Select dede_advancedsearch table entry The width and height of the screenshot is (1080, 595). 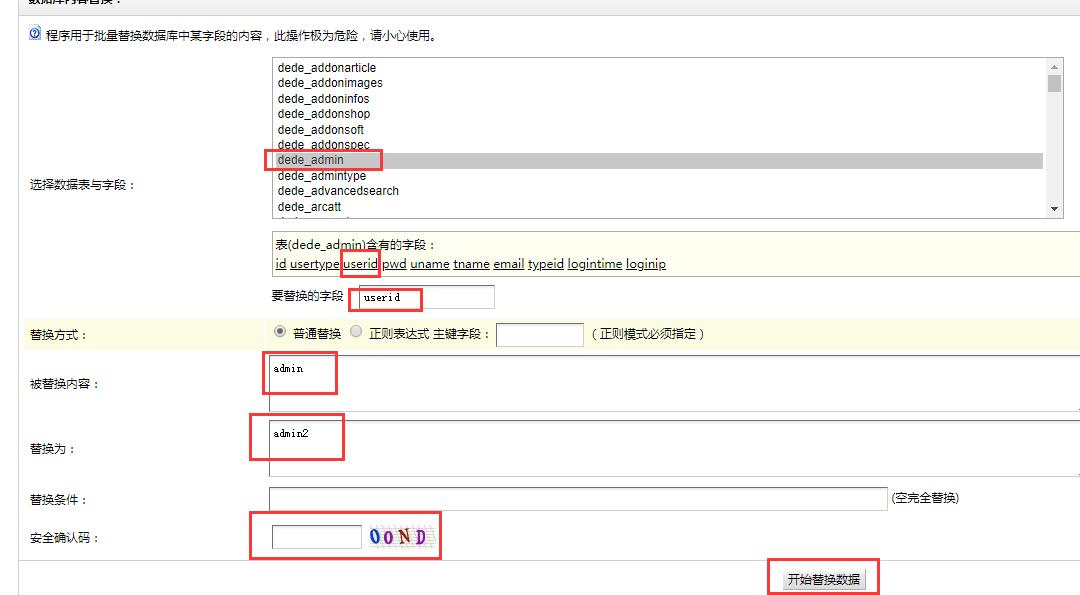338,191
